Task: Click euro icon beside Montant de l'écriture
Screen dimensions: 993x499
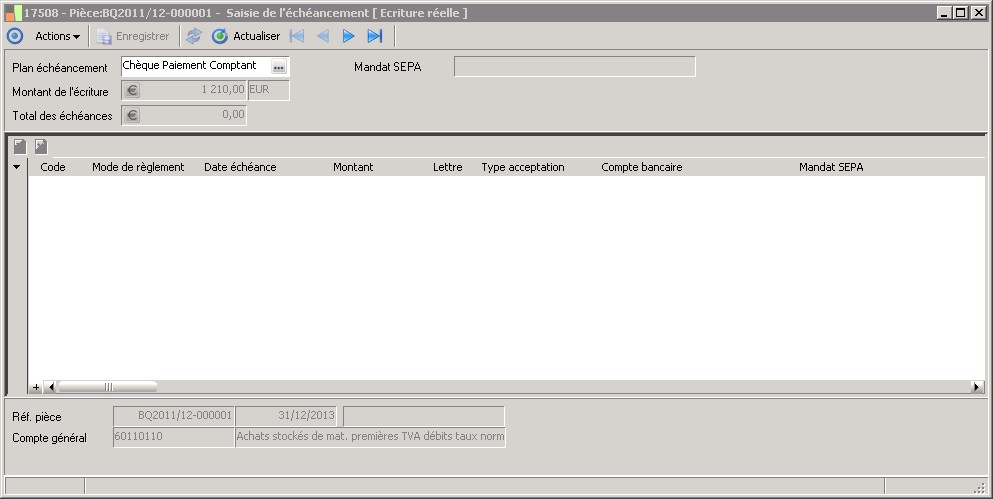Action: point(132,91)
